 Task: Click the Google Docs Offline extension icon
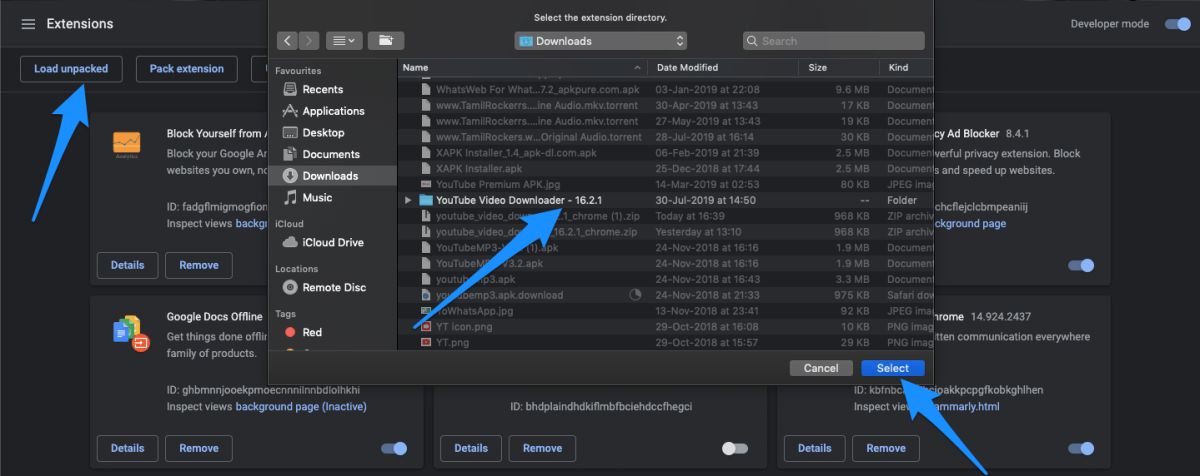(x=130, y=331)
